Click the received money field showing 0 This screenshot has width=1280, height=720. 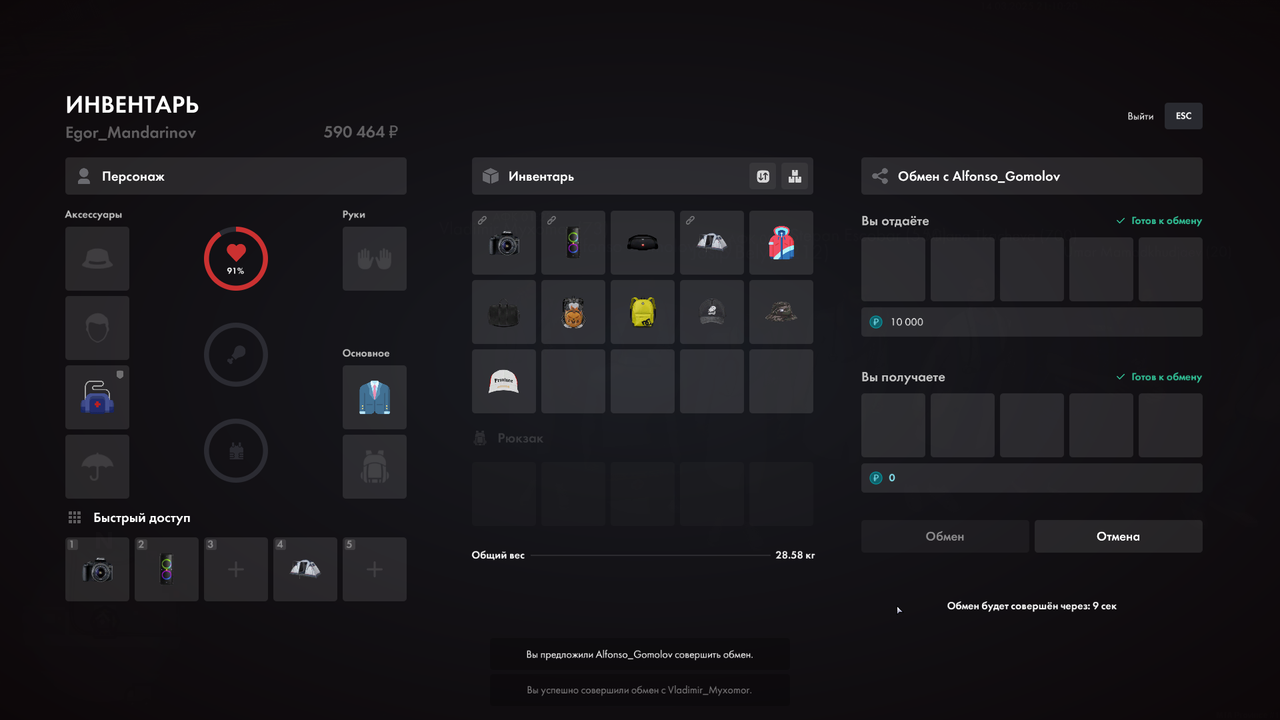pos(1032,478)
